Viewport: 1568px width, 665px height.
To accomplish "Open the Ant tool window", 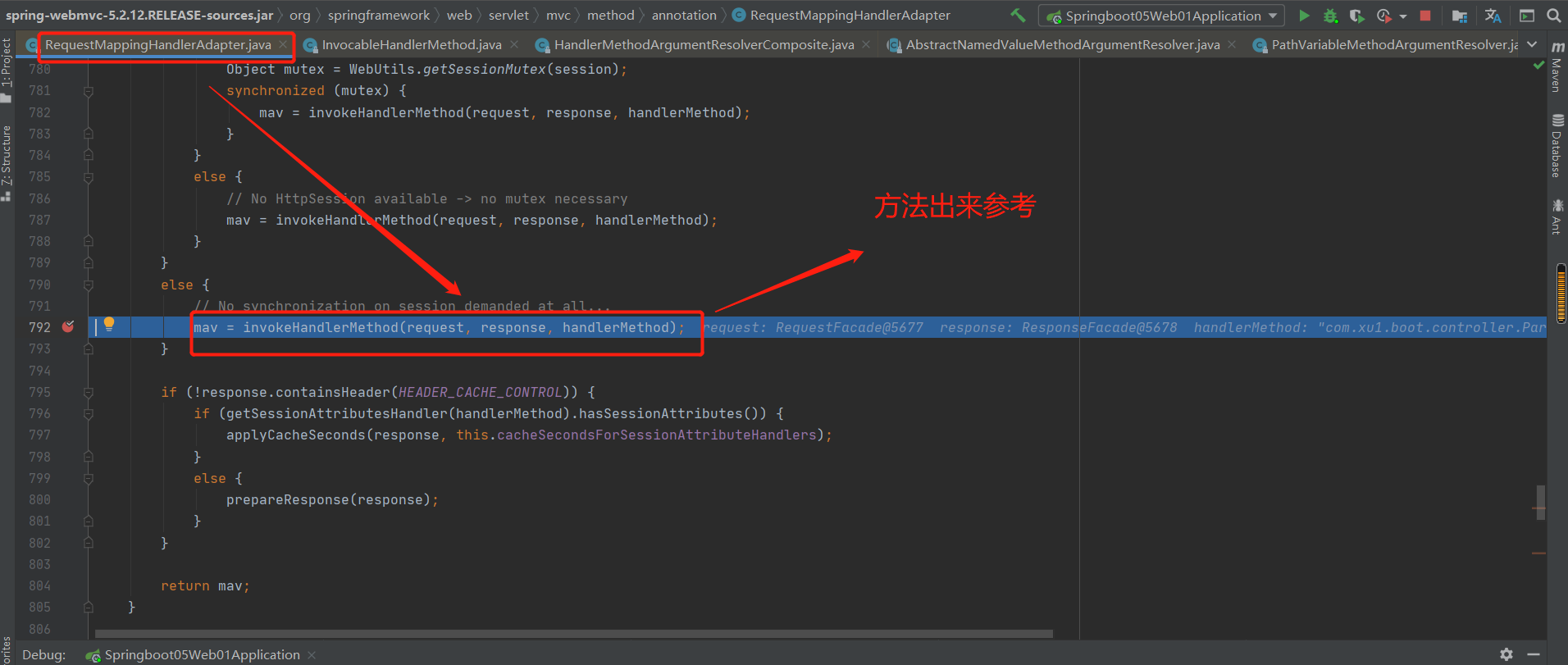I will point(1557,216).
